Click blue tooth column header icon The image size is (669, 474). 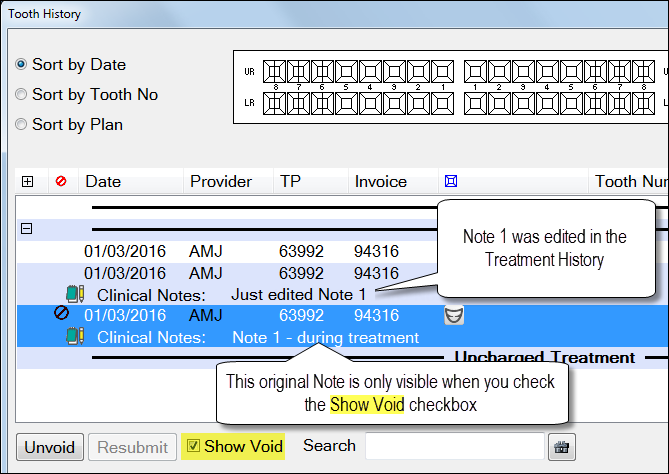pos(451,181)
